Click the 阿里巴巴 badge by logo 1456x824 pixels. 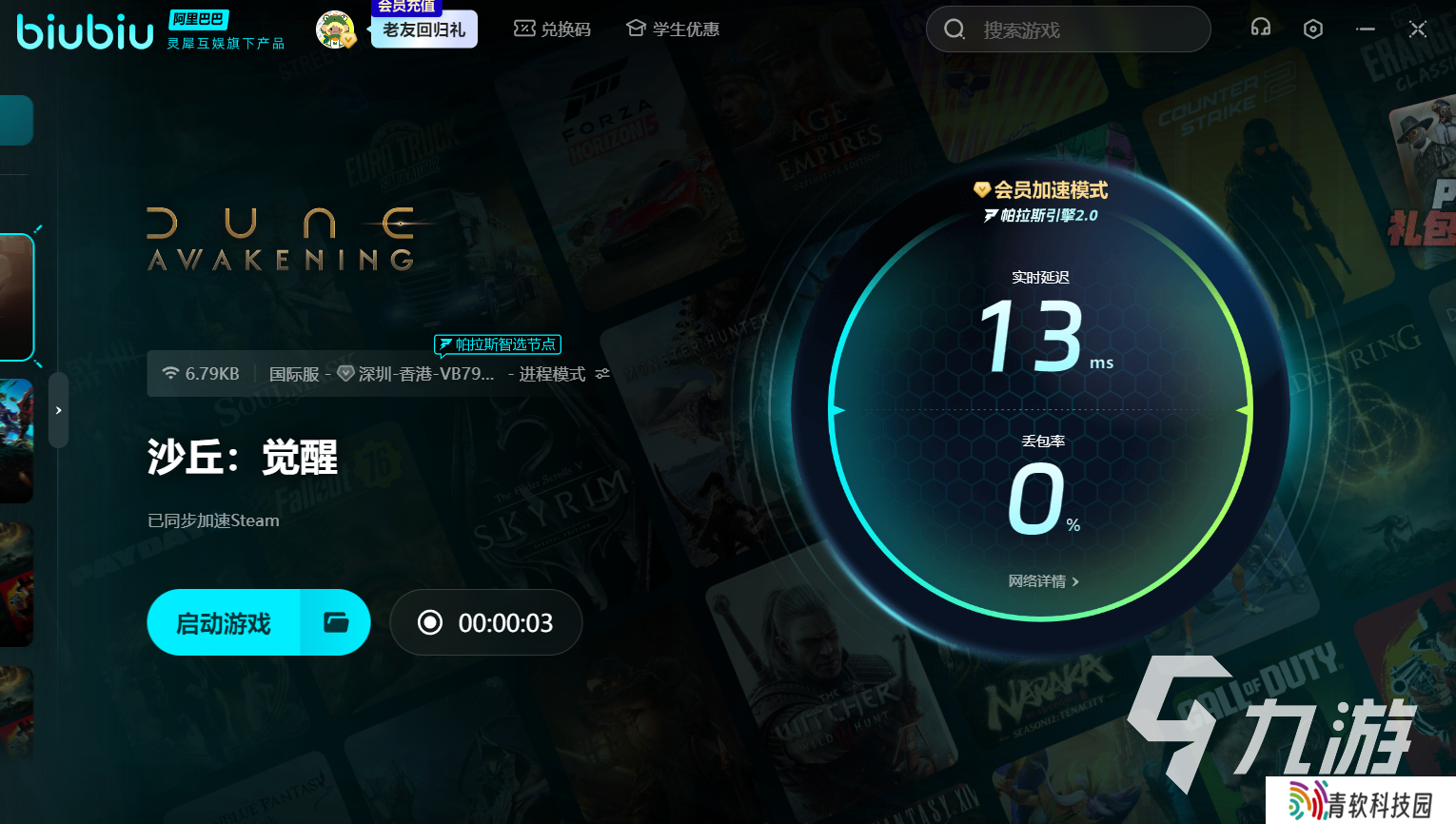199,19
